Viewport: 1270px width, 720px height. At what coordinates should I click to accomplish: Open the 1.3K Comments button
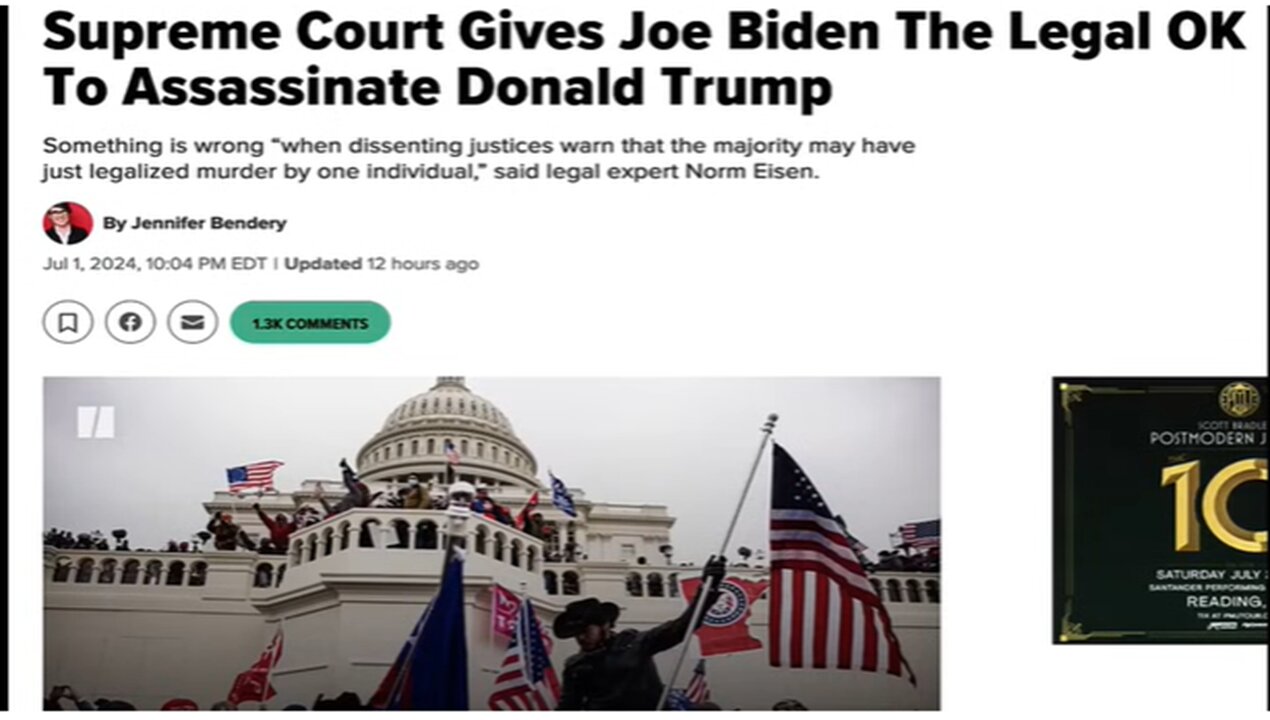coord(310,323)
